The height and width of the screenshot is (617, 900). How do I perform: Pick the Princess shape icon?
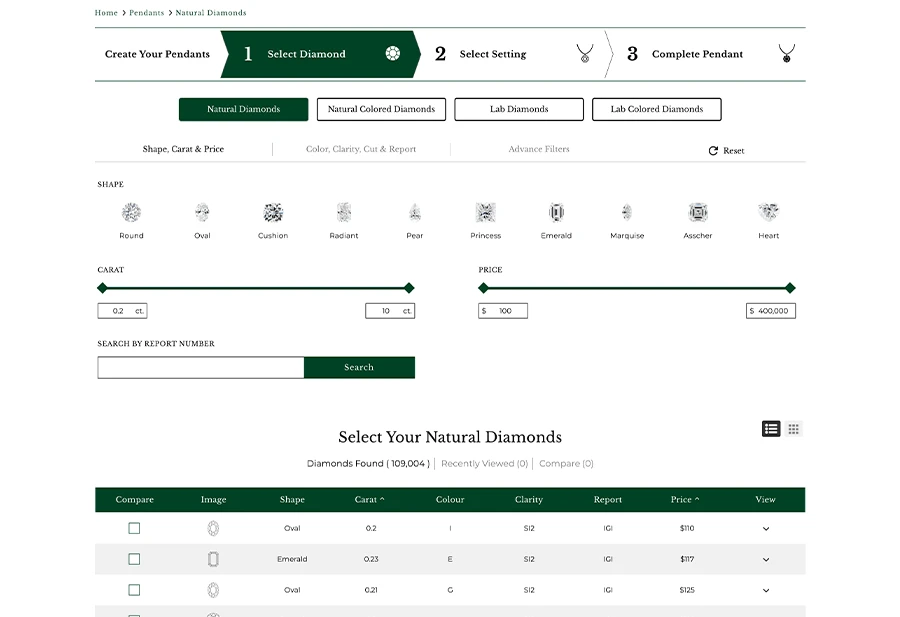pyautogui.click(x=486, y=213)
